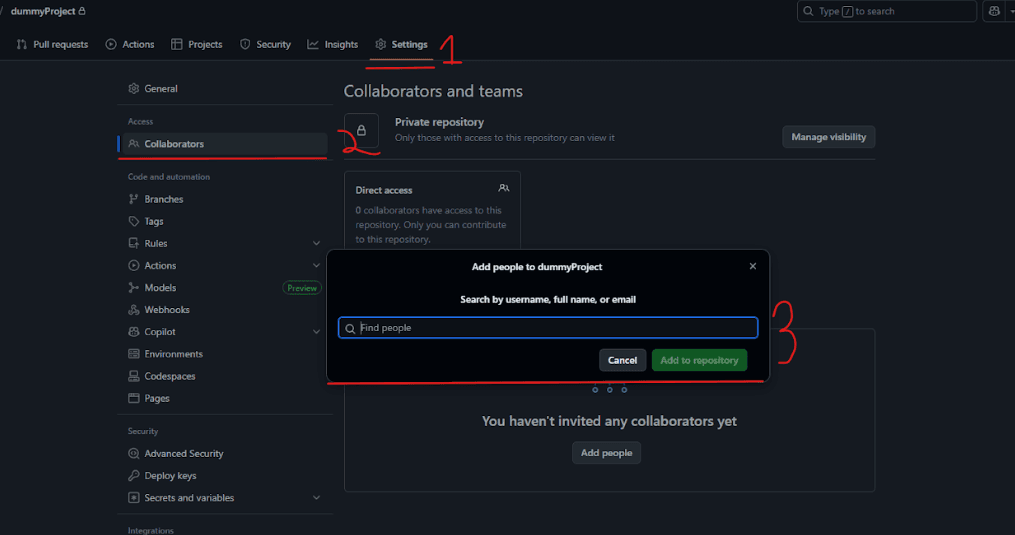Expand the Copilot section chevron
The width and height of the screenshot is (1015, 535).
317,332
